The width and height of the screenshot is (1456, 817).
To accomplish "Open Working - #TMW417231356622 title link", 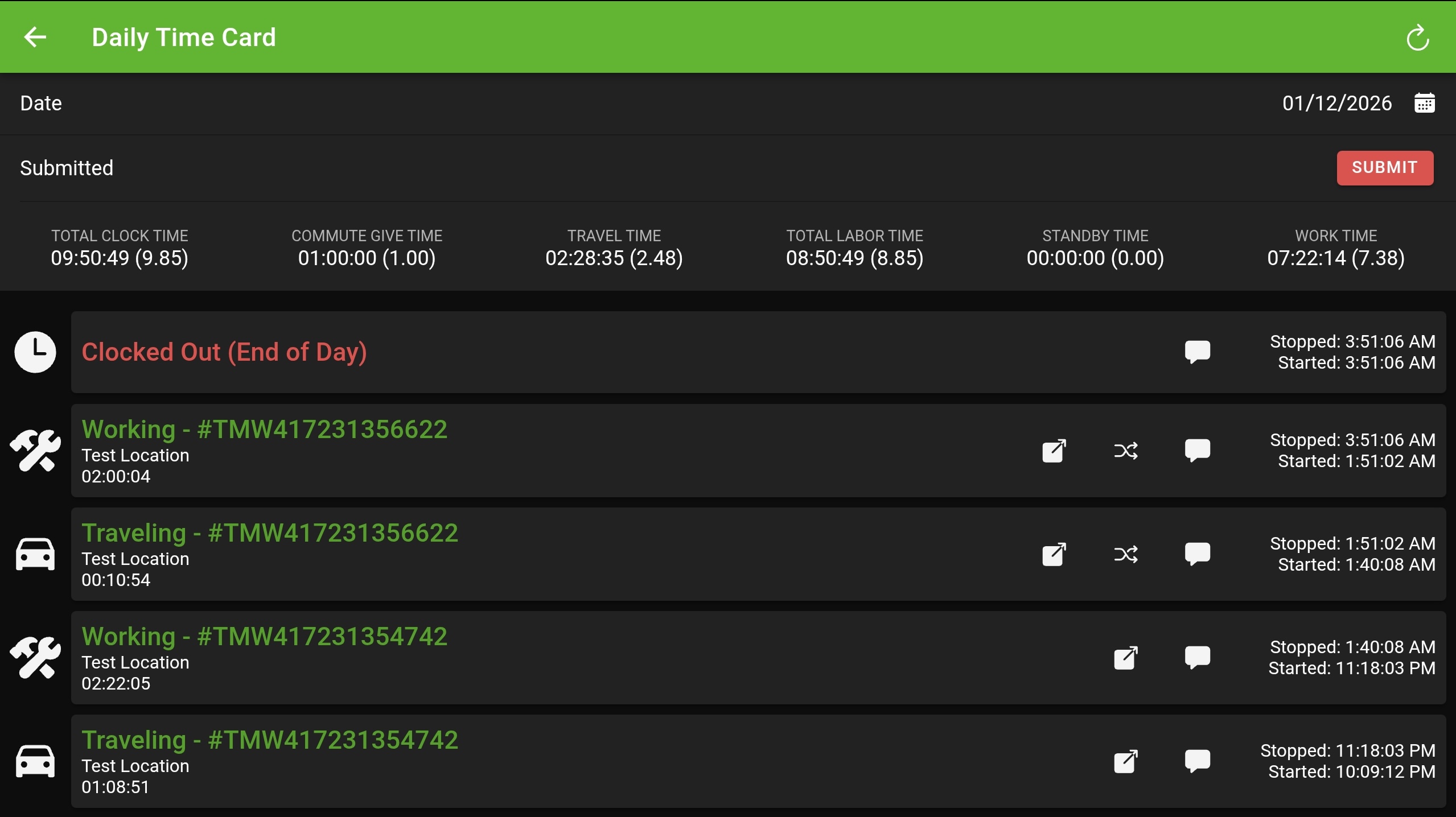I will [x=264, y=429].
